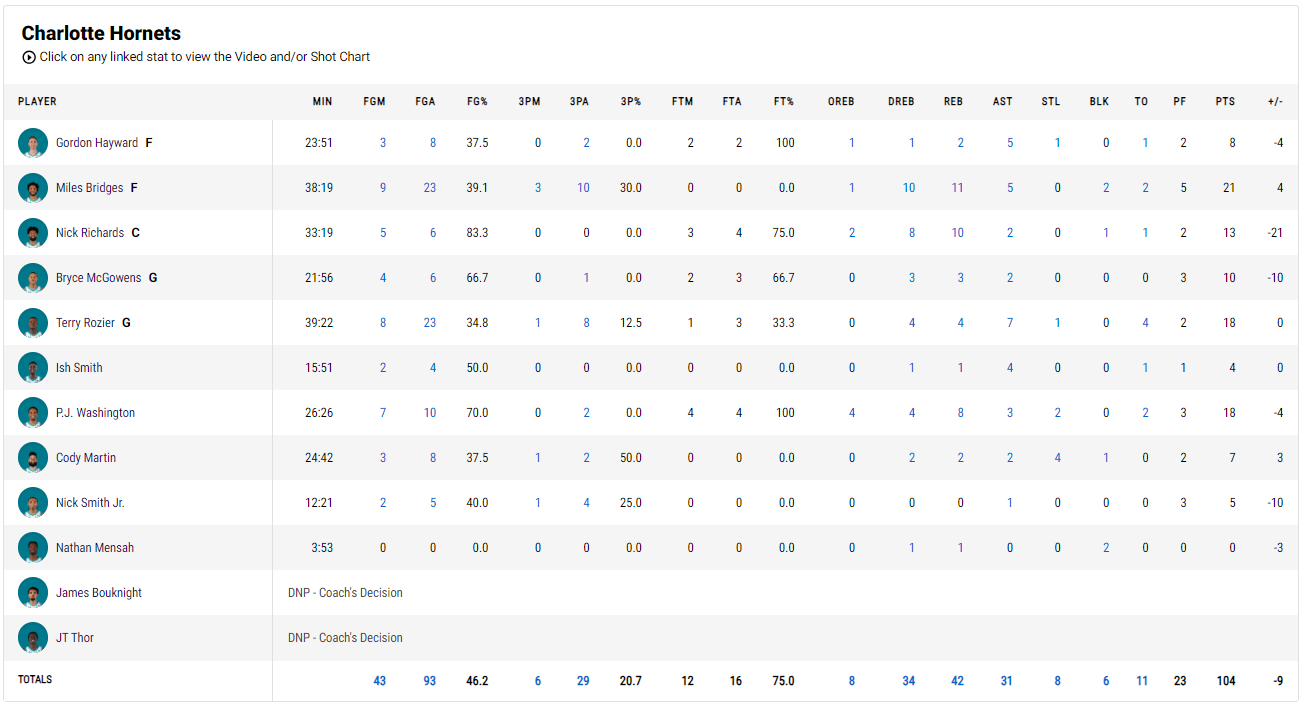
Task: View team total 43 field goals made
Action: pyautogui.click(x=380, y=681)
